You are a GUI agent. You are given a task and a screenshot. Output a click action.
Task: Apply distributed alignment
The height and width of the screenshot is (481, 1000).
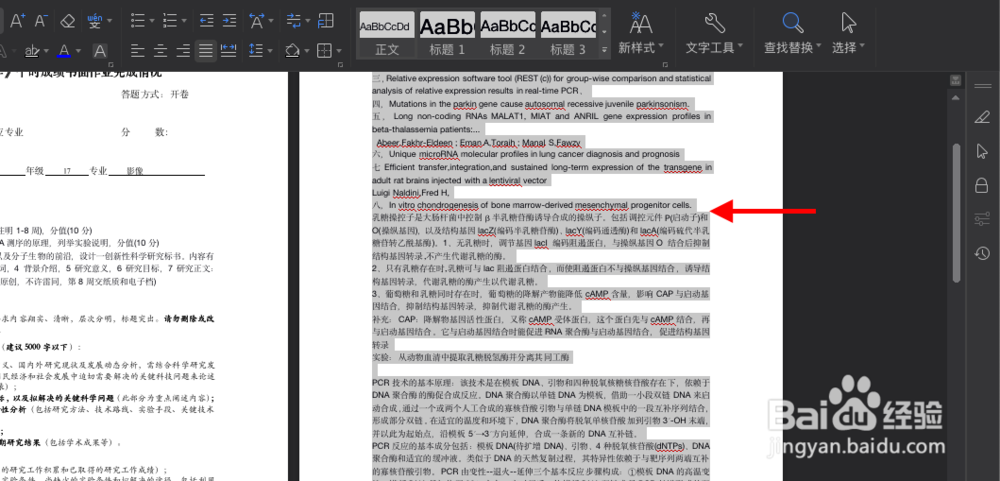click(228, 50)
